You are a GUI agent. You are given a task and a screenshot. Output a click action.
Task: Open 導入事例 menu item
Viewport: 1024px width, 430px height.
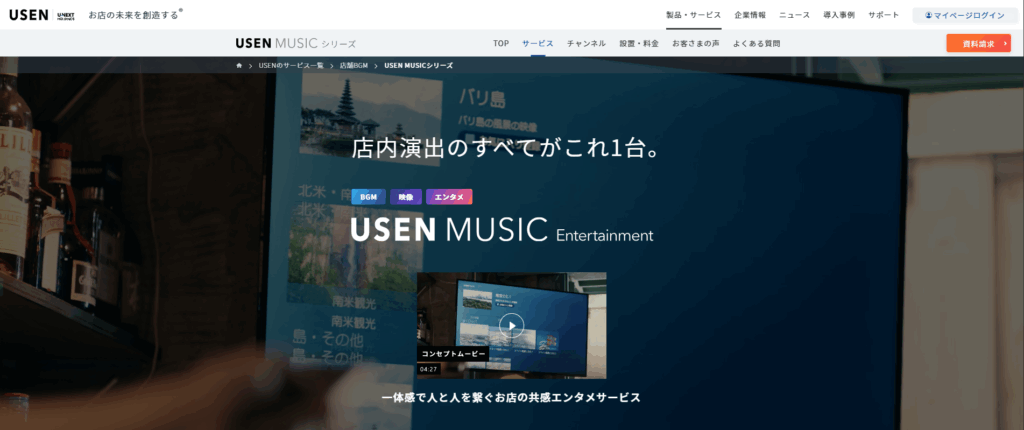click(839, 15)
